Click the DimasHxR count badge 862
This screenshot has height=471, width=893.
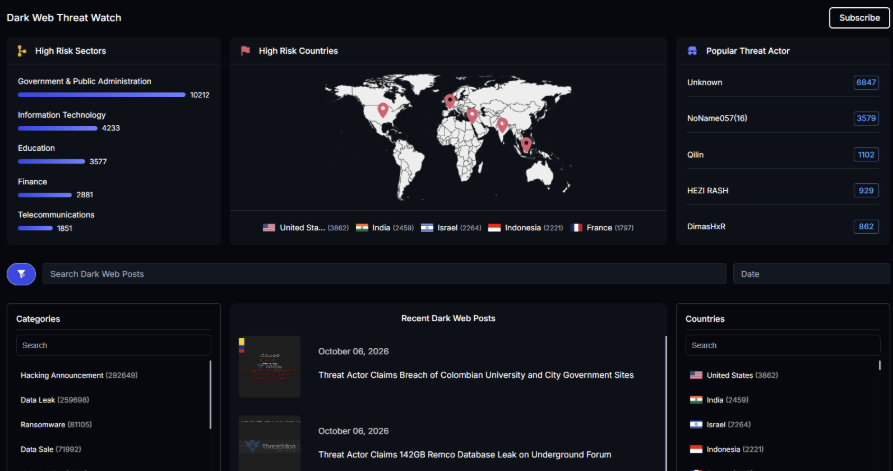pos(866,227)
